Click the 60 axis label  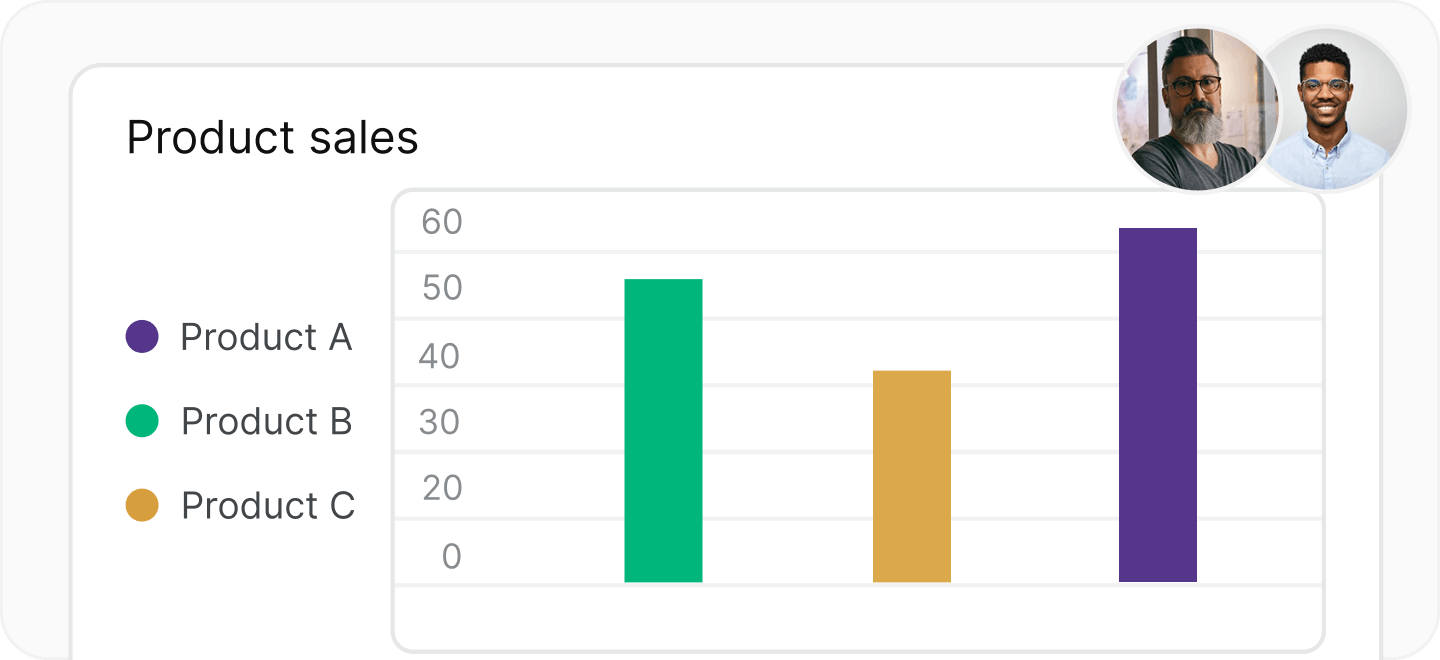coord(442,222)
